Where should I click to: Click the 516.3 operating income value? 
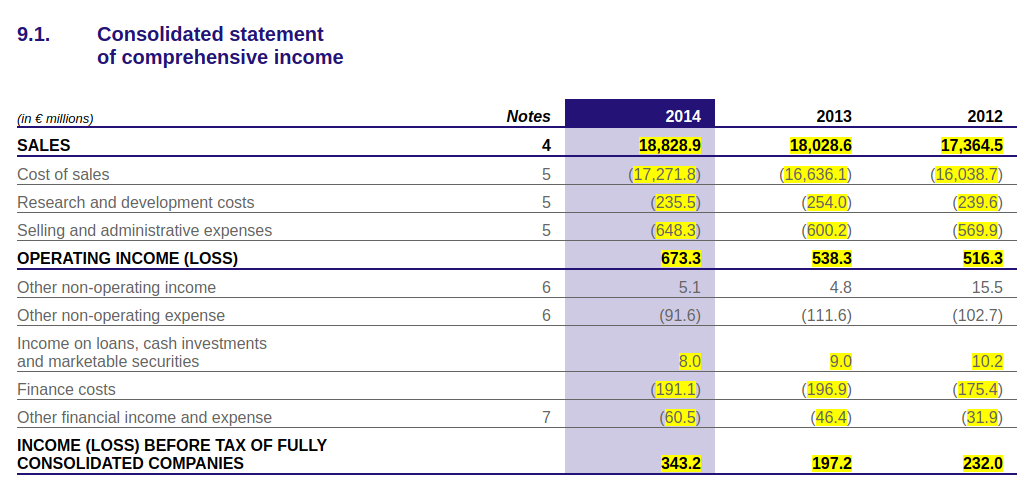983,259
